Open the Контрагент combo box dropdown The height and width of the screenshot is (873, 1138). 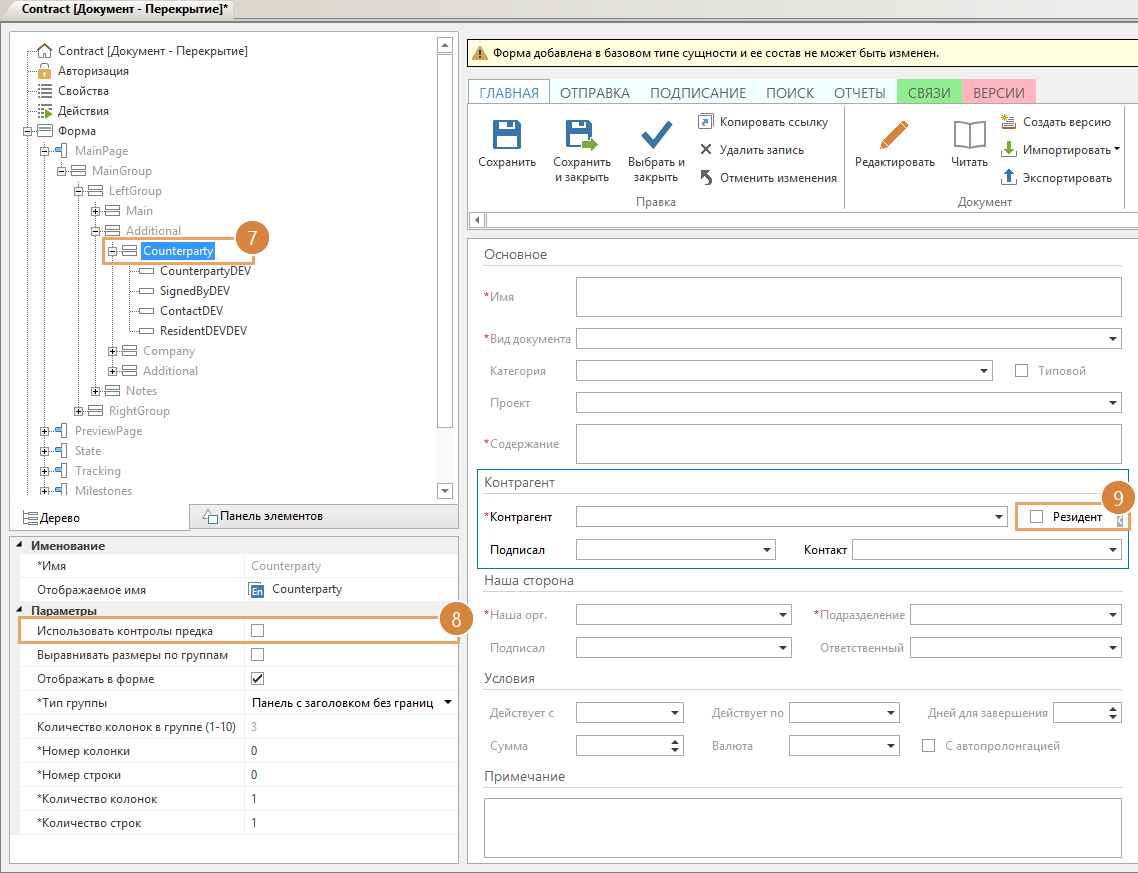pos(999,517)
